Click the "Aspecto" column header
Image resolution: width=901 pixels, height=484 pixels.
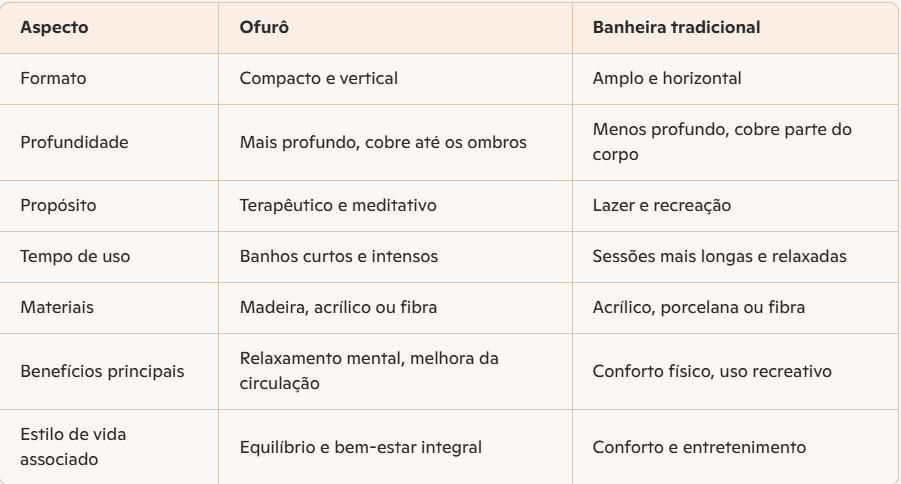(54, 28)
